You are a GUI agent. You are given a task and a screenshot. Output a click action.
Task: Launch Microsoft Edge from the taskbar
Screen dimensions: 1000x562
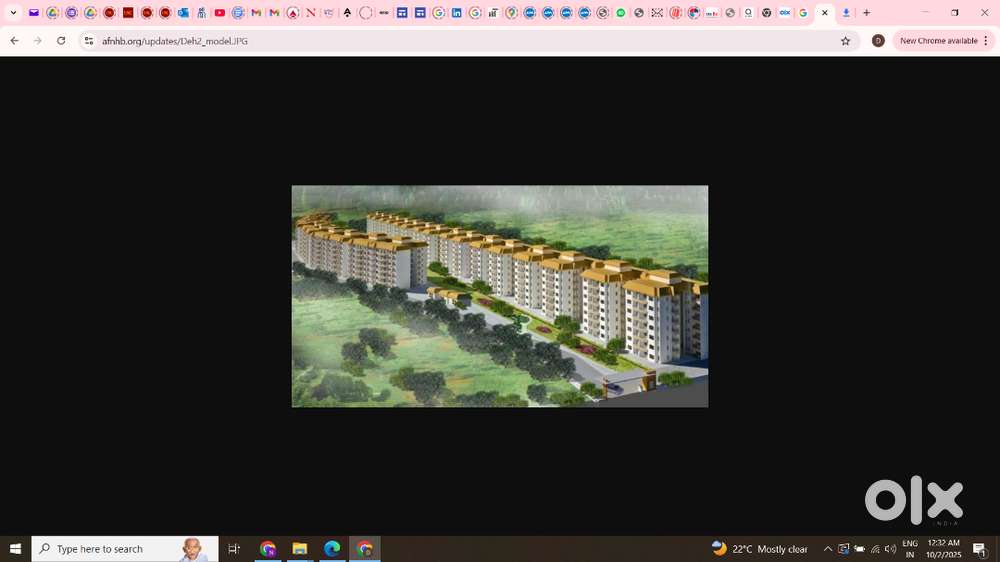332,549
